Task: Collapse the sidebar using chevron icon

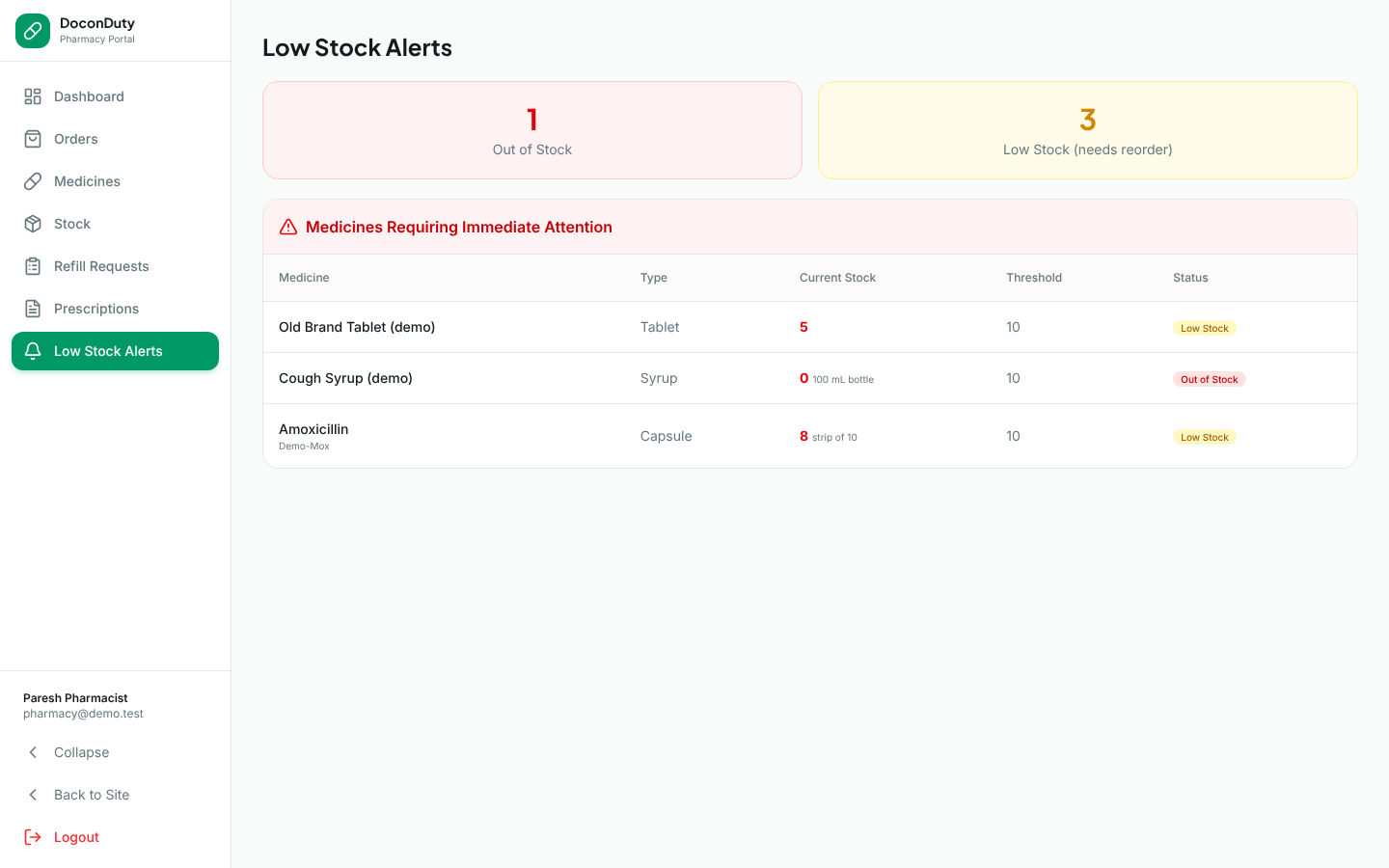Action: [x=33, y=752]
